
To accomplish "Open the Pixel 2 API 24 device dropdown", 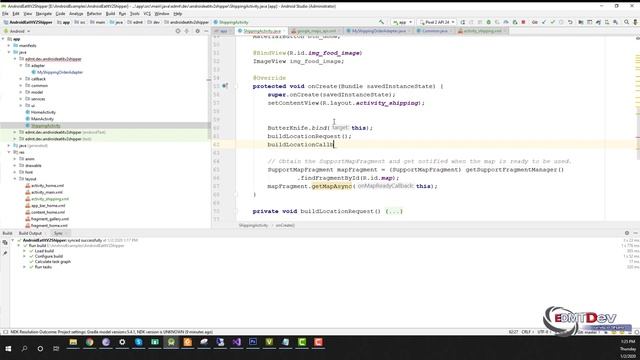I will click(437, 22).
